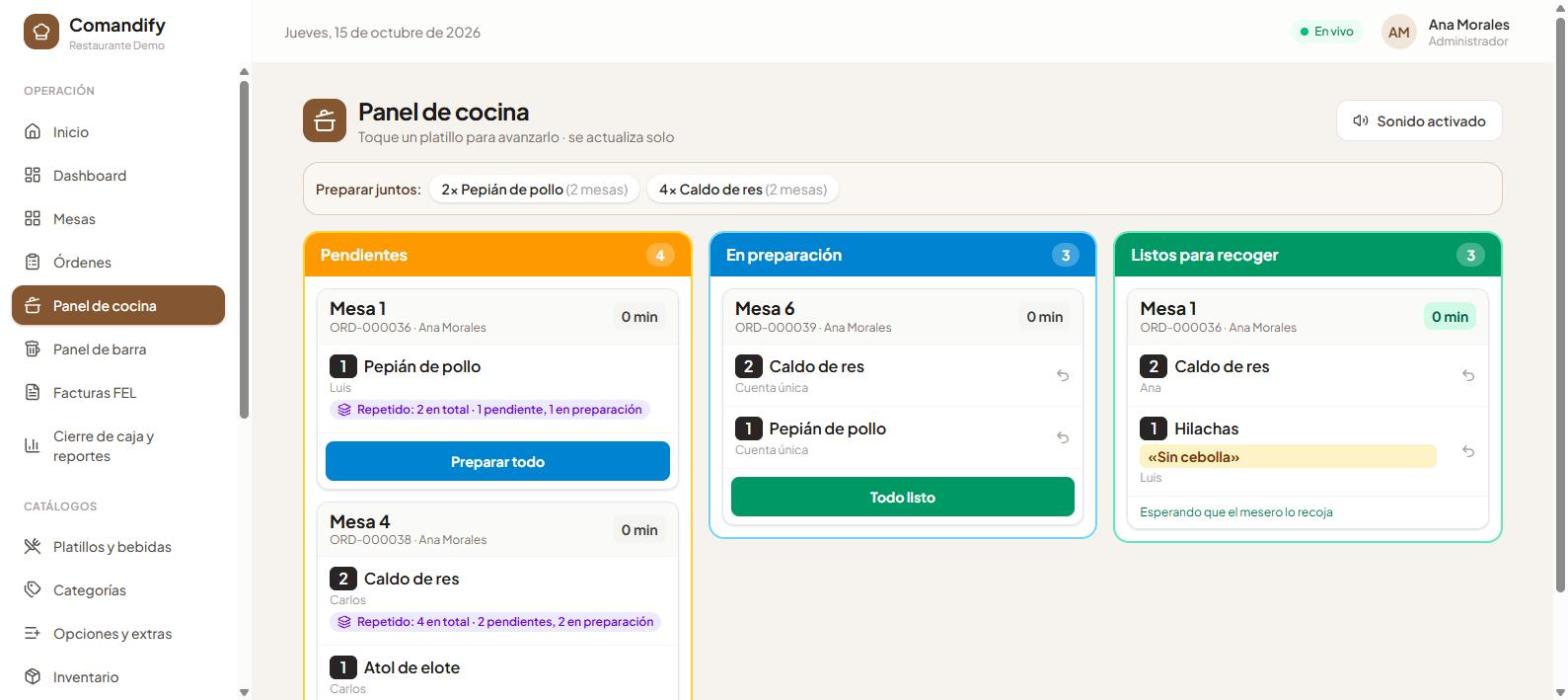Open Órdenes clipboard icon

coord(32,262)
